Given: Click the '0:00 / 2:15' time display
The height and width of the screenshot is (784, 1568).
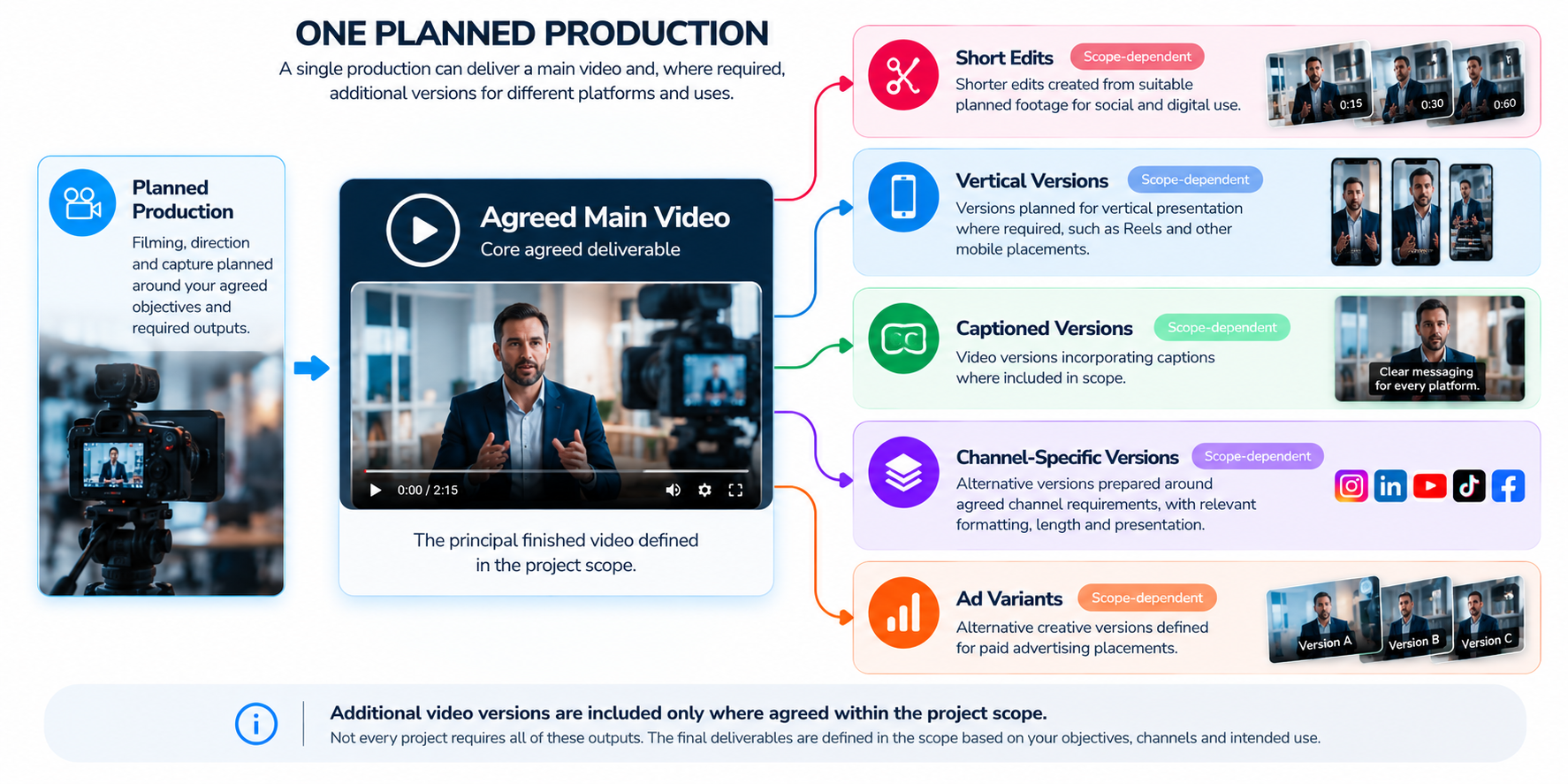Looking at the screenshot, I should (x=427, y=490).
